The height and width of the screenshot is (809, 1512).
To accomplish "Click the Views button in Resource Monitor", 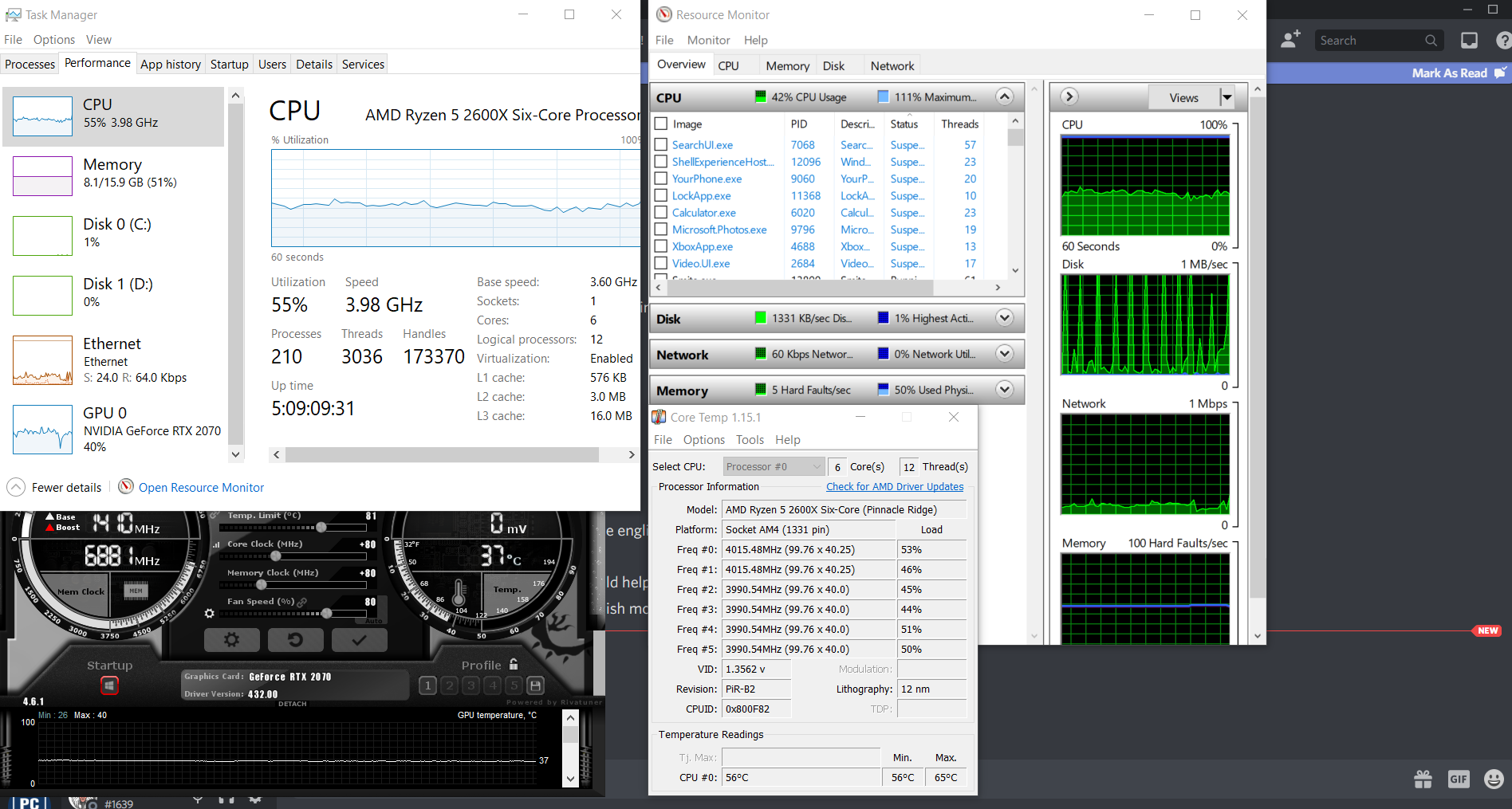I will (x=1184, y=97).
